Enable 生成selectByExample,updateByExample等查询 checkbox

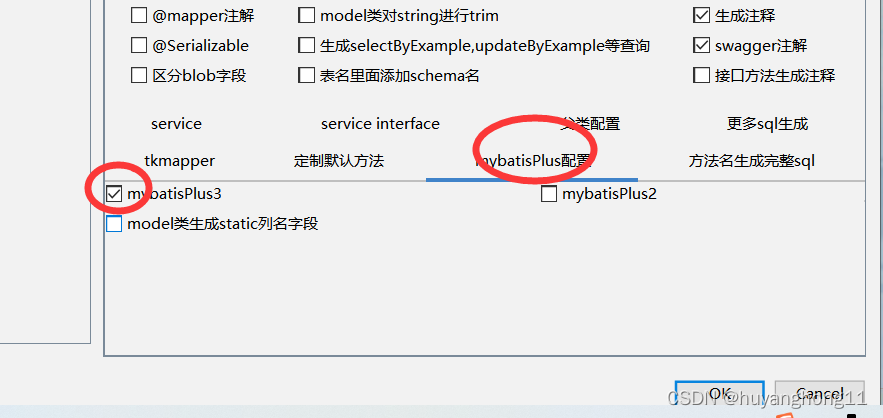click(306, 46)
